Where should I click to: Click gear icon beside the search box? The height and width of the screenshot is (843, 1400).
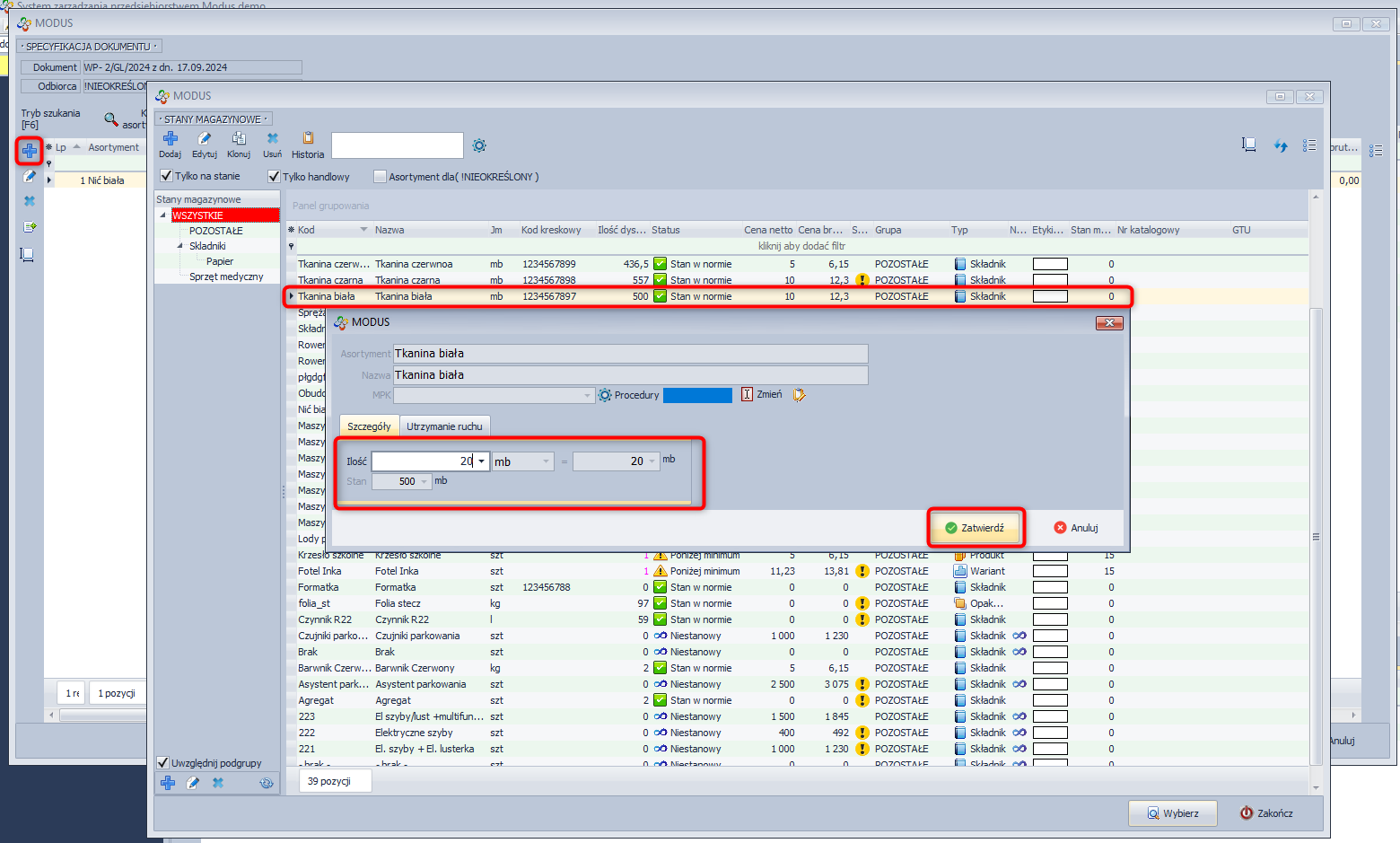click(x=479, y=145)
